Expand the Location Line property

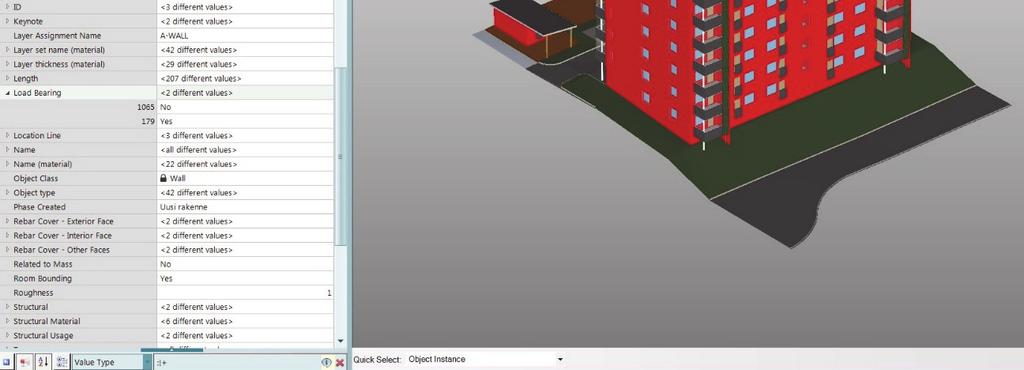8,136
